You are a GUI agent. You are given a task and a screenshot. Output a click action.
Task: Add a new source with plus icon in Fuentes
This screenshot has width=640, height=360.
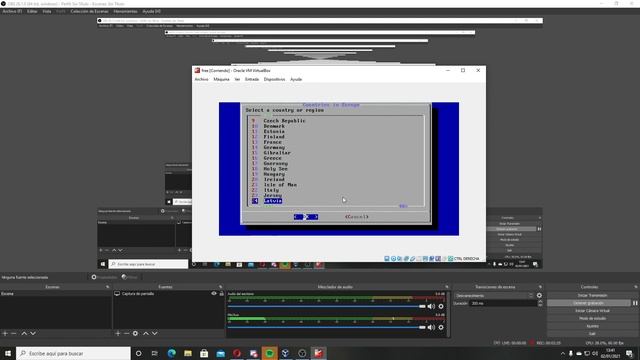pos(118,333)
